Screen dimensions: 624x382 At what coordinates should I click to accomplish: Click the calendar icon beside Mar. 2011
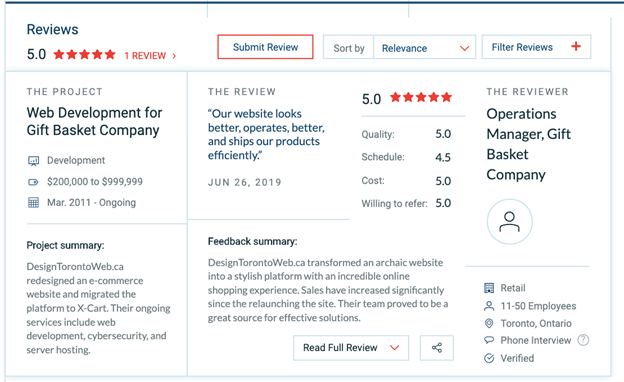coord(33,203)
